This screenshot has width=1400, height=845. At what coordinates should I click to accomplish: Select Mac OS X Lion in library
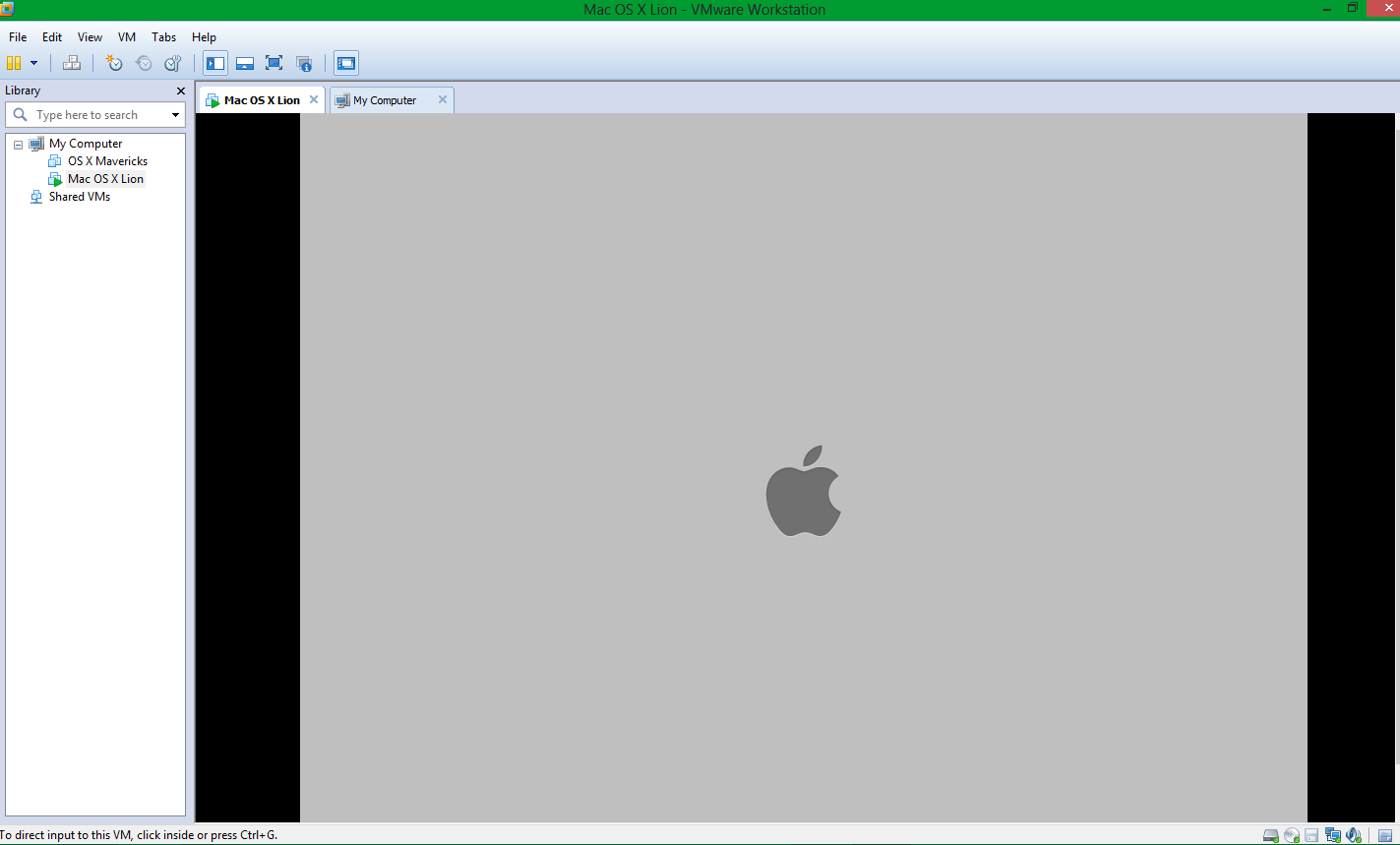click(x=105, y=179)
